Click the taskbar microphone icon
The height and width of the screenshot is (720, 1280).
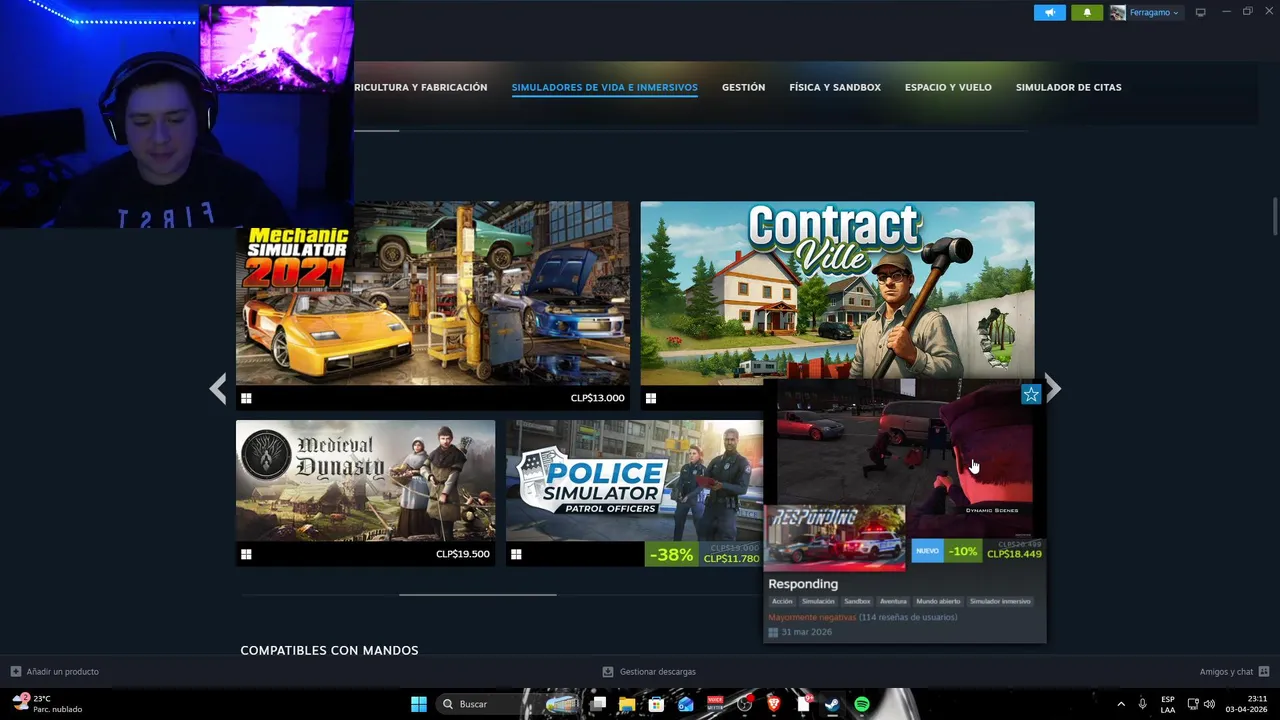click(1142, 704)
